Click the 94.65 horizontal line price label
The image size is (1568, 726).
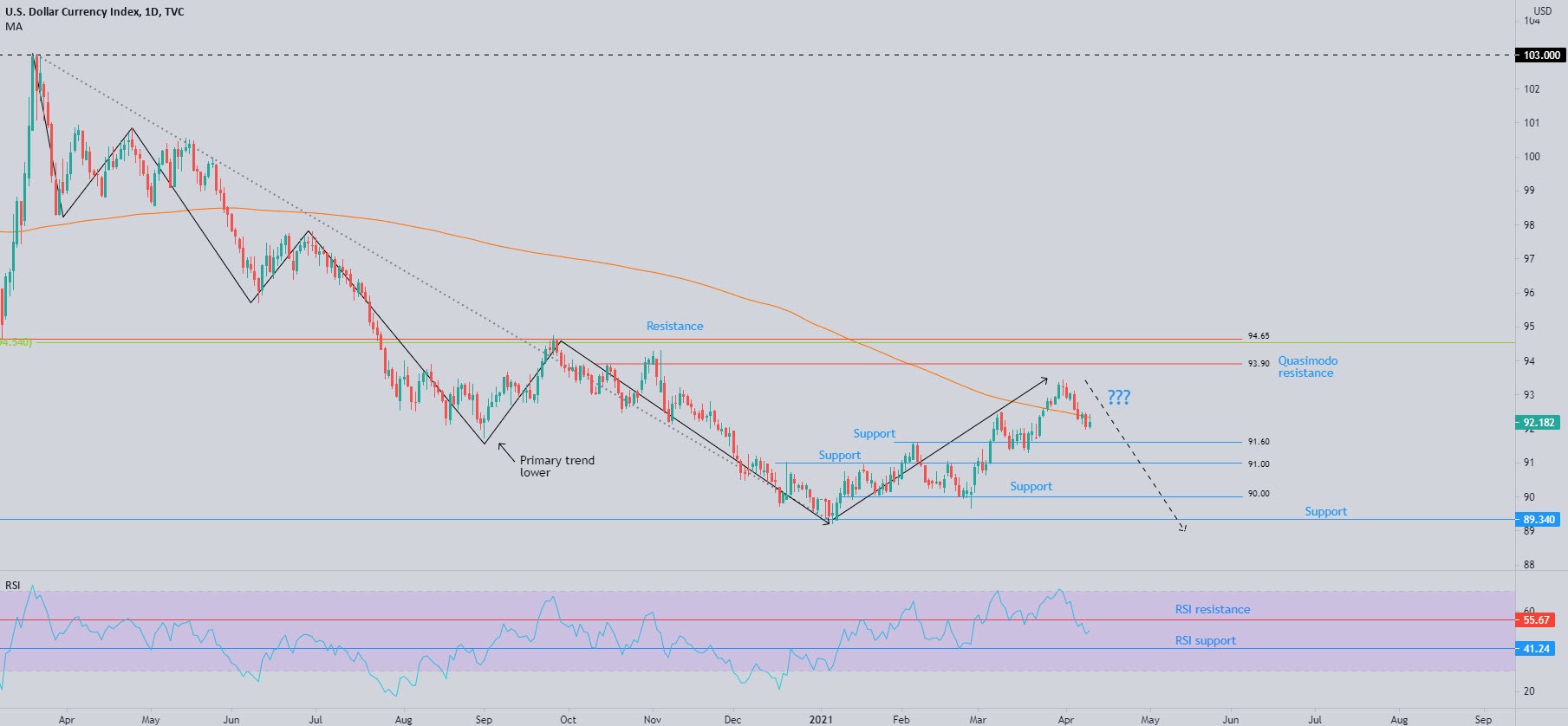(1258, 336)
